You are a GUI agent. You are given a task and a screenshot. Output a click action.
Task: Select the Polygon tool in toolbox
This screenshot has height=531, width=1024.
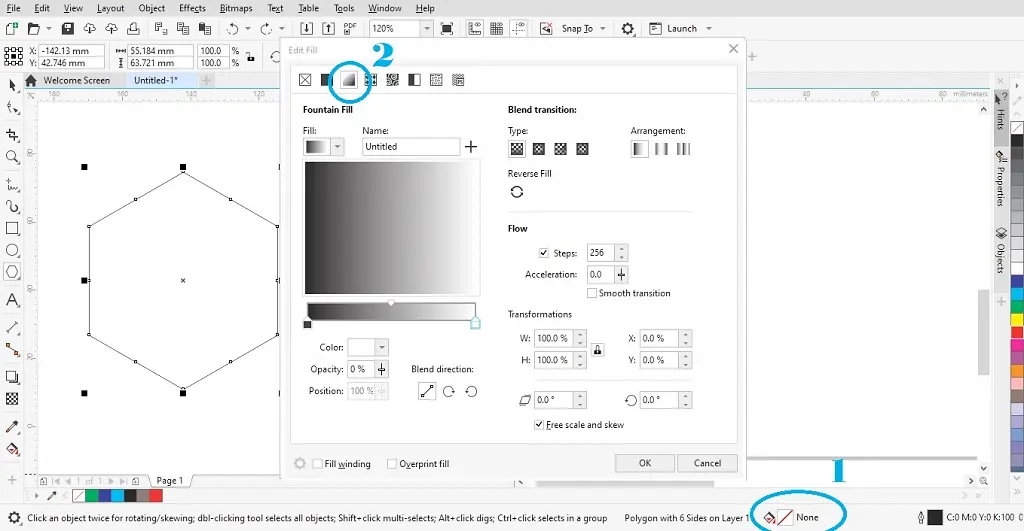click(12, 272)
